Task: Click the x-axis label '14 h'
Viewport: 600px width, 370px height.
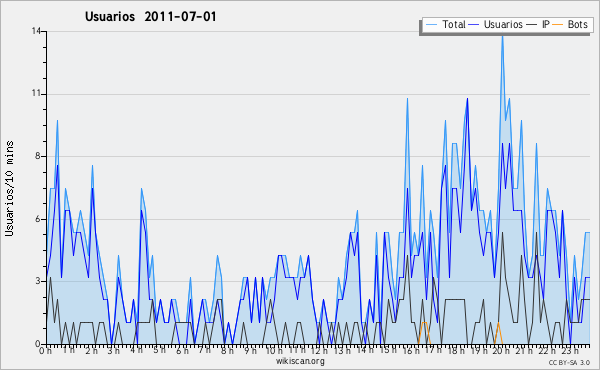Action: click(x=365, y=350)
